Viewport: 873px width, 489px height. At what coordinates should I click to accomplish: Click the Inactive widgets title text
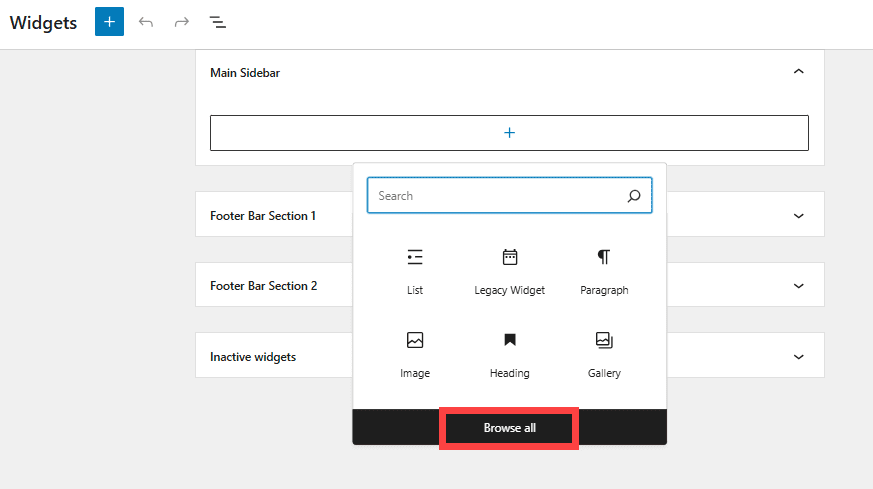coord(252,357)
